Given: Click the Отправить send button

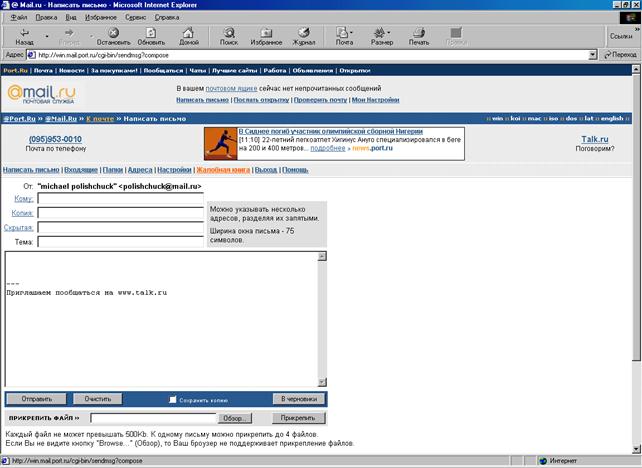Looking at the screenshot, I should coord(36,399).
